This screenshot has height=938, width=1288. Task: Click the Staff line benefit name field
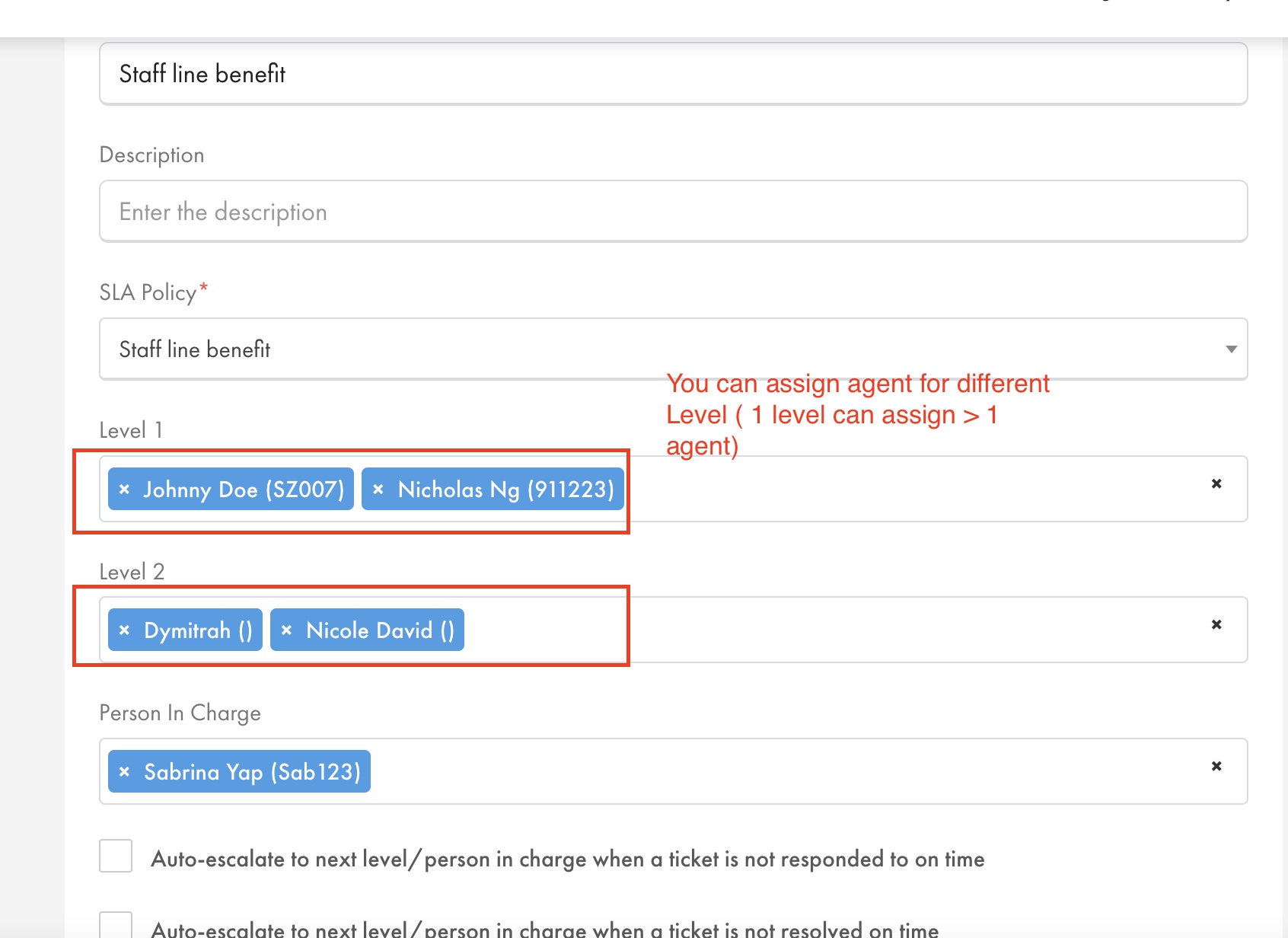673,73
